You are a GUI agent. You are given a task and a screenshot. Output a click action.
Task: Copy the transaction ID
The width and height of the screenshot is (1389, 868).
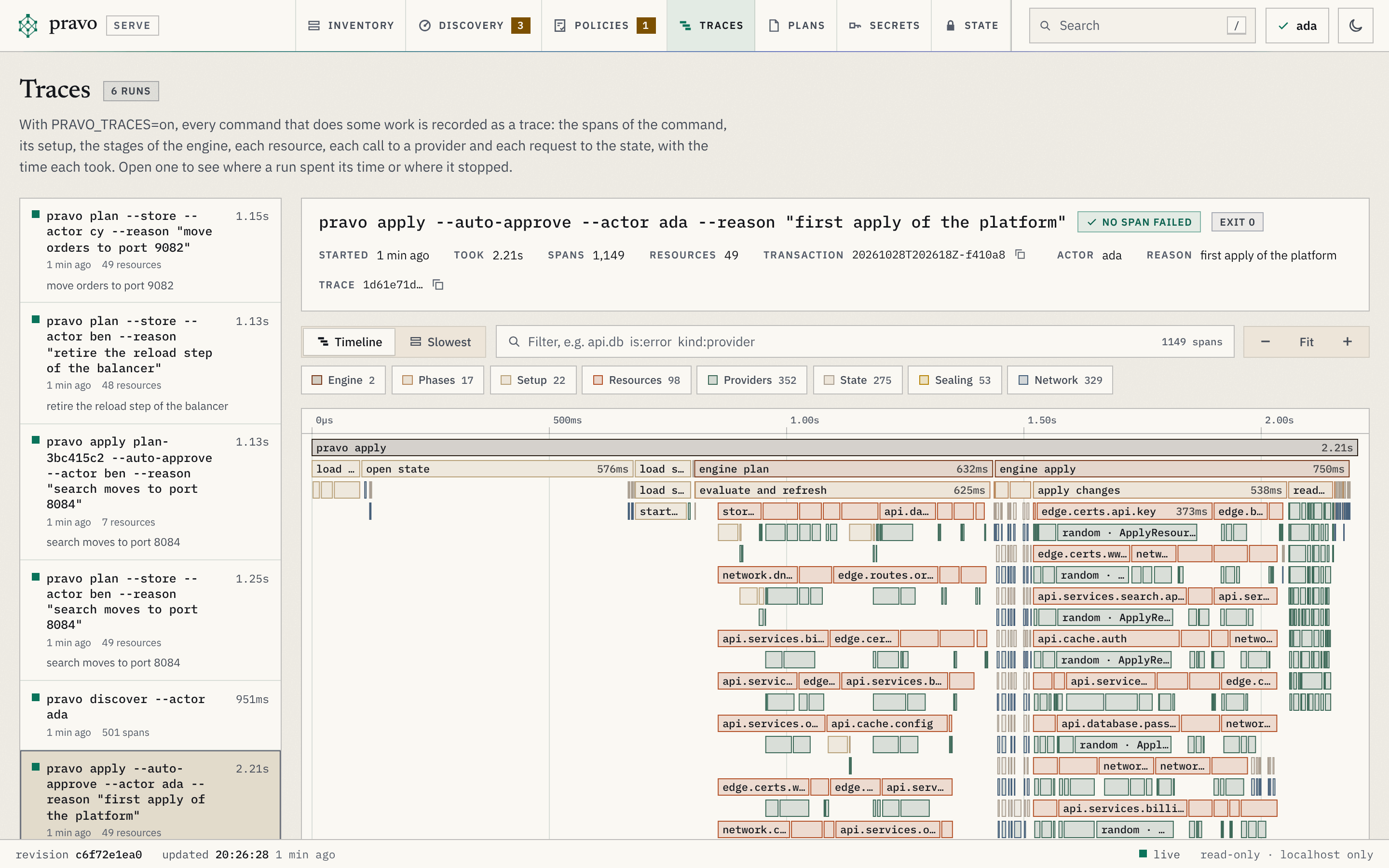pyautogui.click(x=1020, y=254)
